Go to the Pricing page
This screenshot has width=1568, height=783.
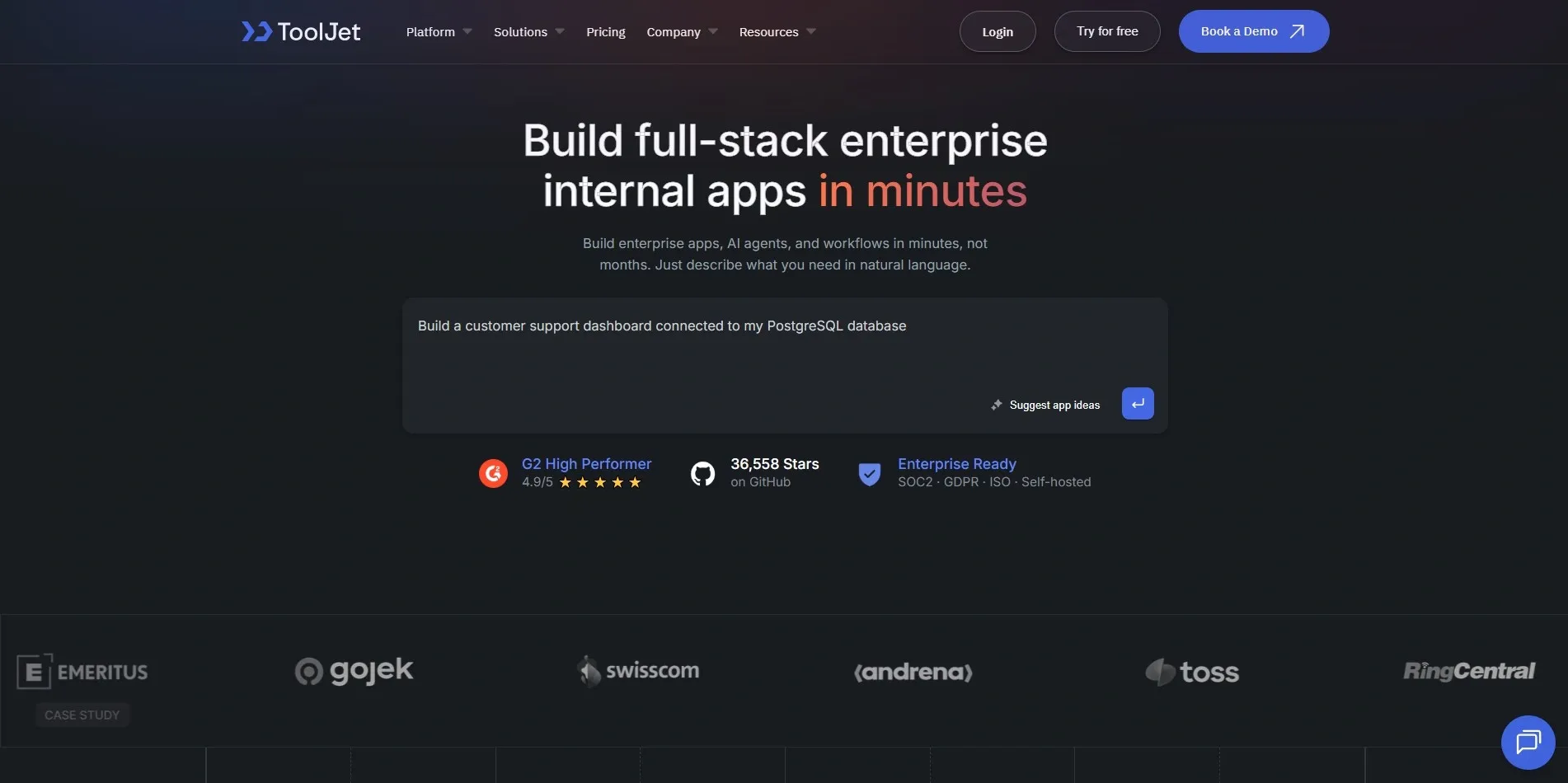coord(605,32)
